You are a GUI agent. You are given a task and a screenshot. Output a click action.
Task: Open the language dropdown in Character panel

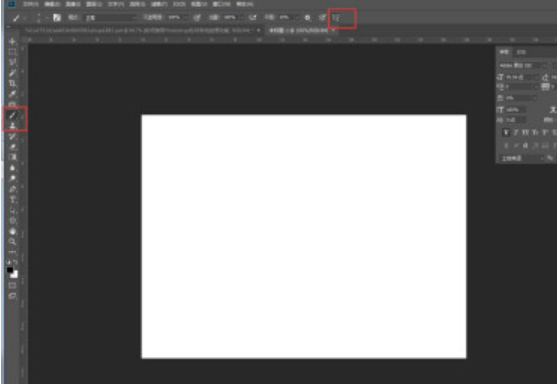tap(522, 158)
